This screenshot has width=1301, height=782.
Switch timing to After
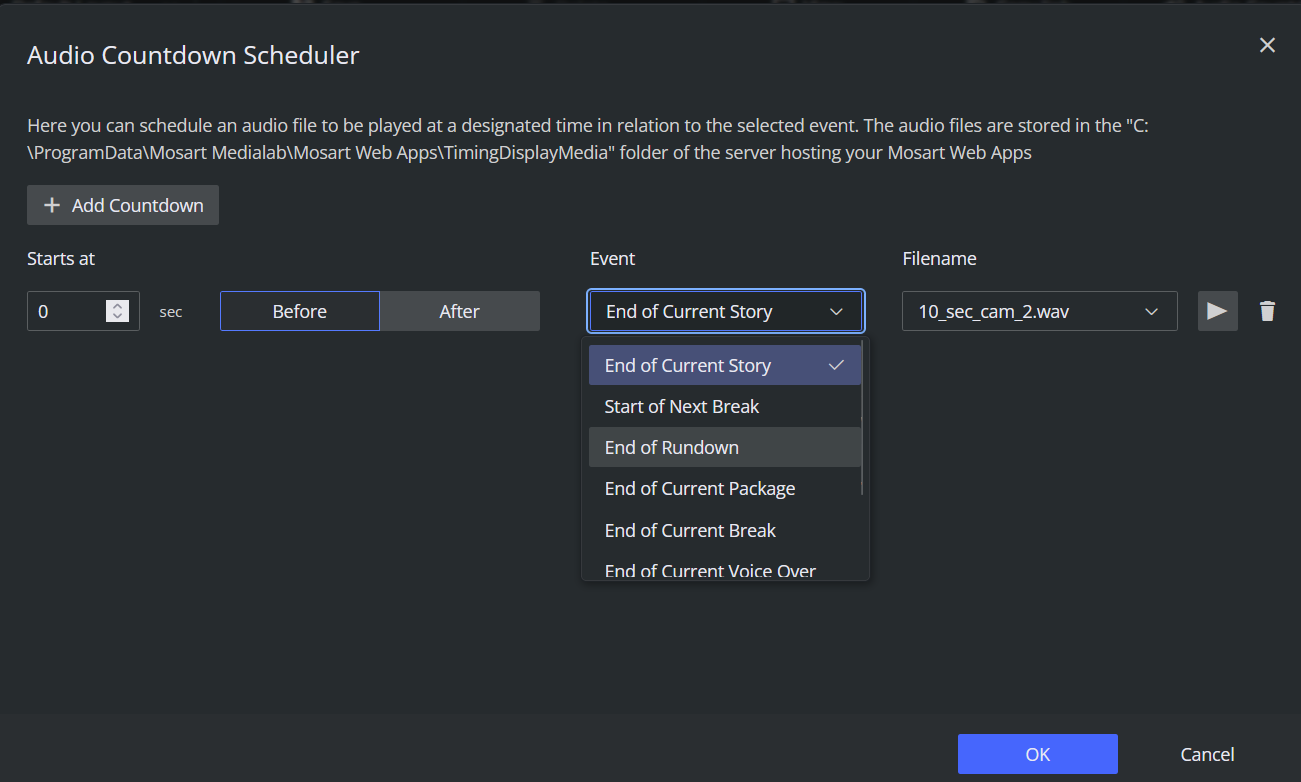[x=460, y=311]
